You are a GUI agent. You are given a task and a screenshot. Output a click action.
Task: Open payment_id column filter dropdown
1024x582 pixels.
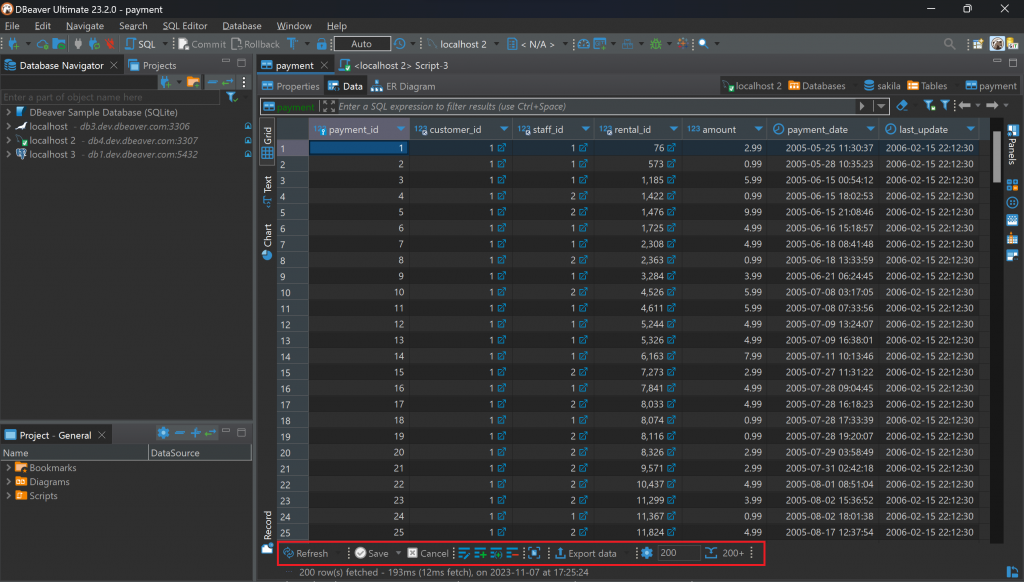click(x=401, y=129)
